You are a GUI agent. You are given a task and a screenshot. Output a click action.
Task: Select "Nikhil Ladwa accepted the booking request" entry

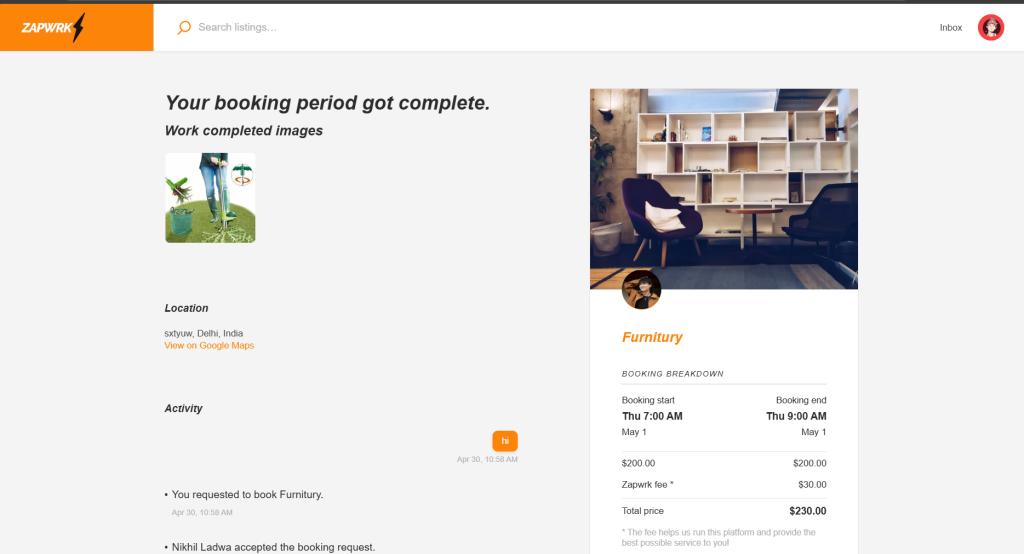pos(273,547)
